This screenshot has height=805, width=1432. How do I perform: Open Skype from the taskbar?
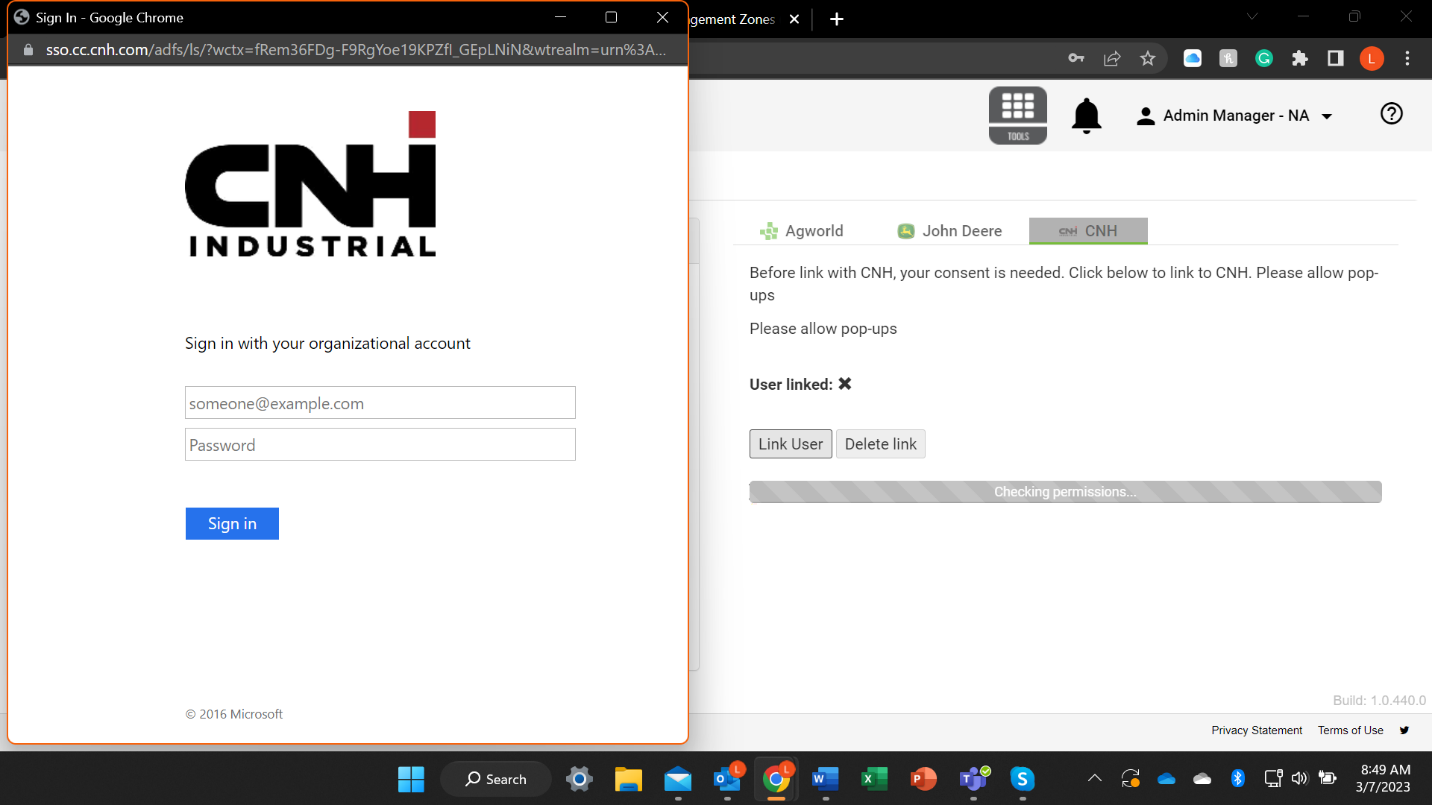1022,779
